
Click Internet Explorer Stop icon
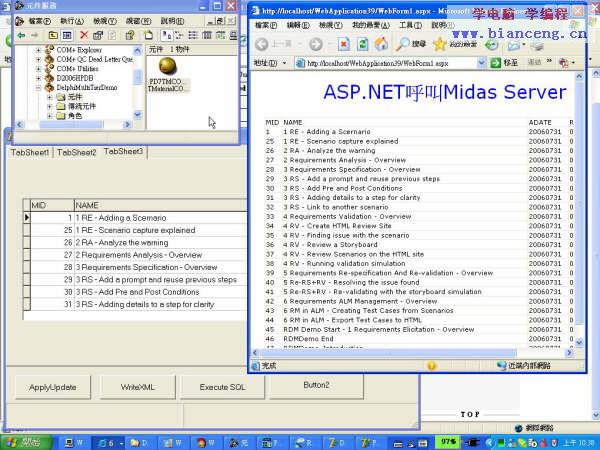pos(344,45)
